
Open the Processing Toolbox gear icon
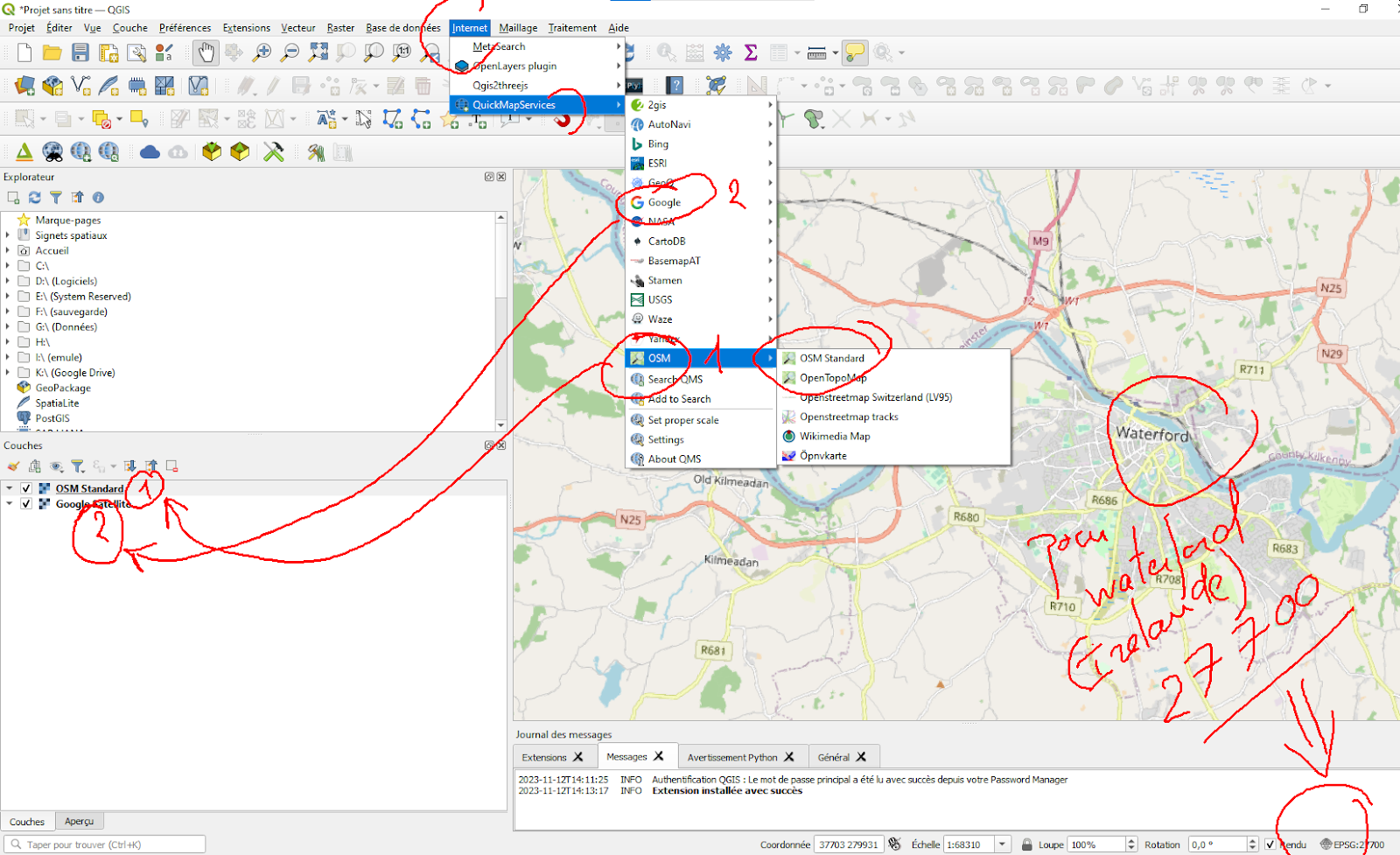pyautogui.click(x=723, y=53)
